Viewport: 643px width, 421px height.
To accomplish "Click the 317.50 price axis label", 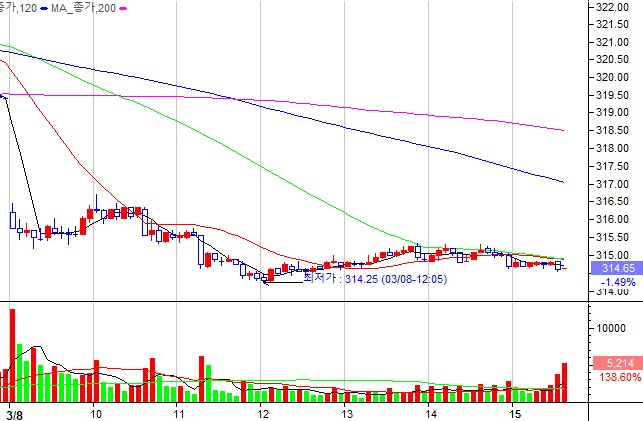I will pyautogui.click(x=612, y=166).
